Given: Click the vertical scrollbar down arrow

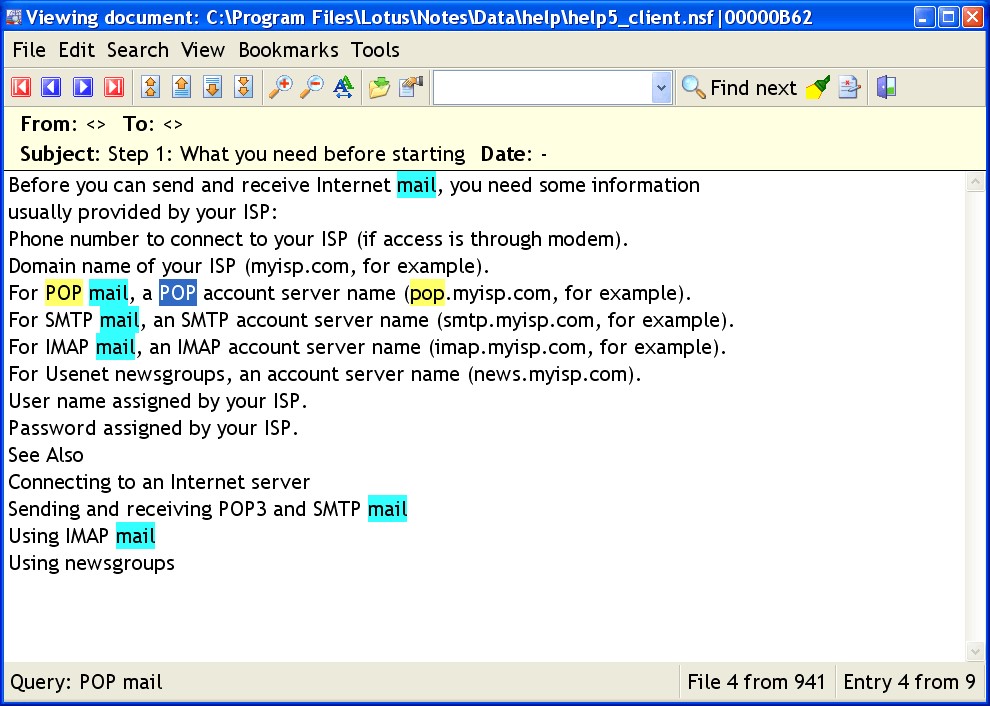Looking at the screenshot, I should [x=976, y=651].
